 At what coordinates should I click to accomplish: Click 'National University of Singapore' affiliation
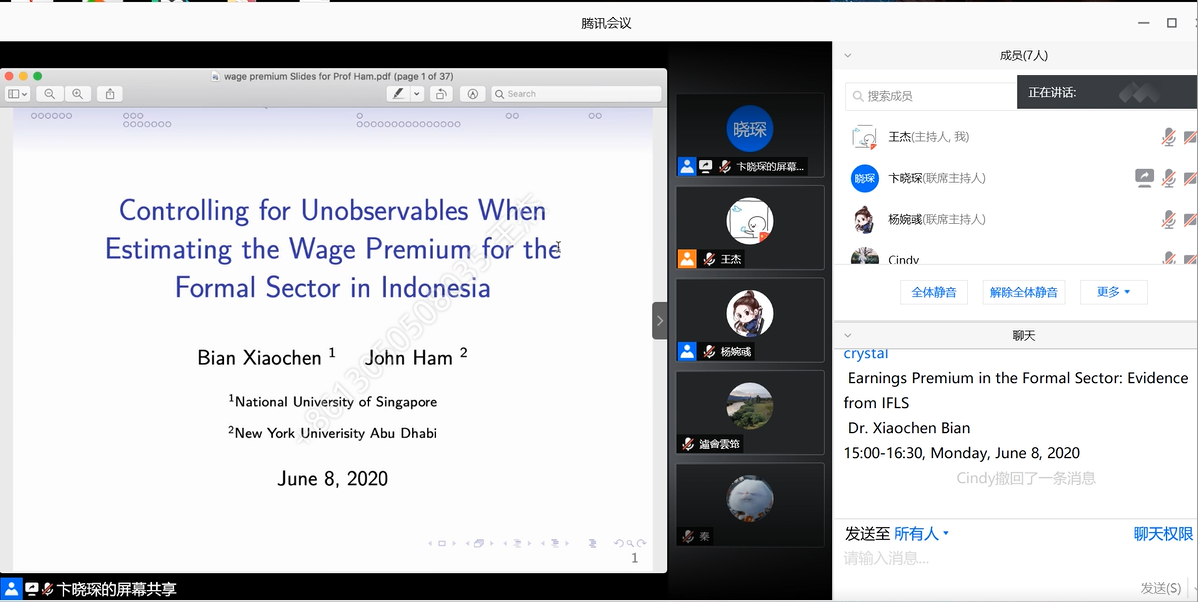[336, 402]
